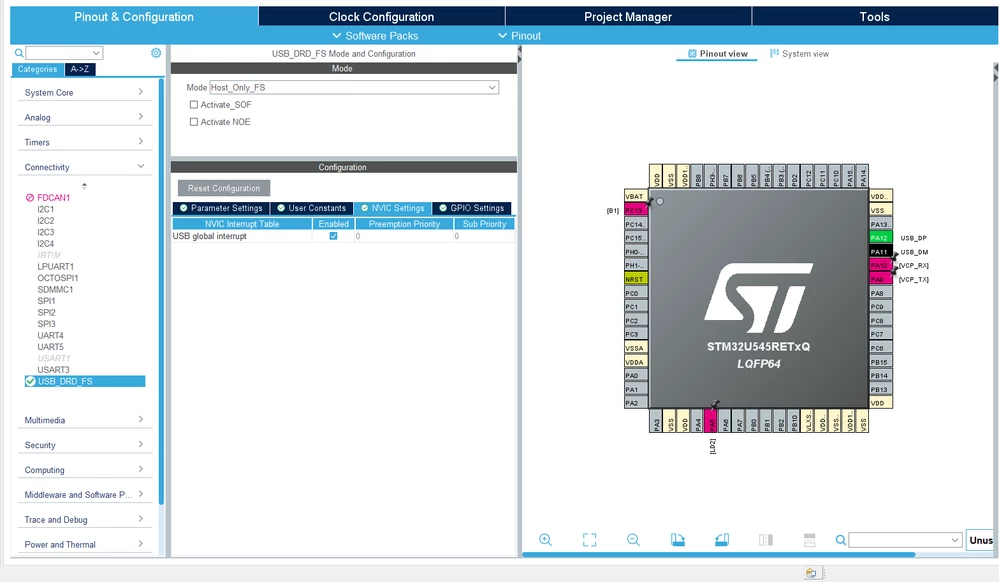Screen dimensions: 999x582
Task: Select LPUART1 in the peripheral list
Action: (55, 266)
